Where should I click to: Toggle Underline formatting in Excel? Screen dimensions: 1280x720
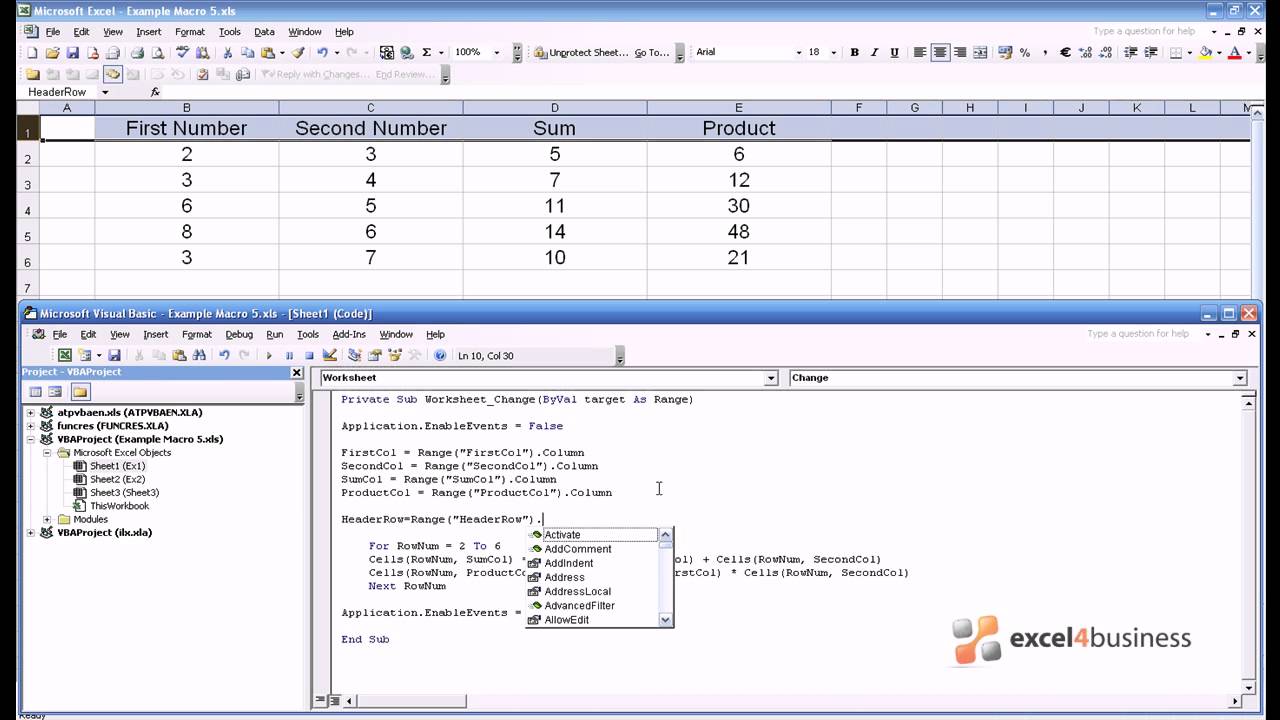[x=894, y=52]
